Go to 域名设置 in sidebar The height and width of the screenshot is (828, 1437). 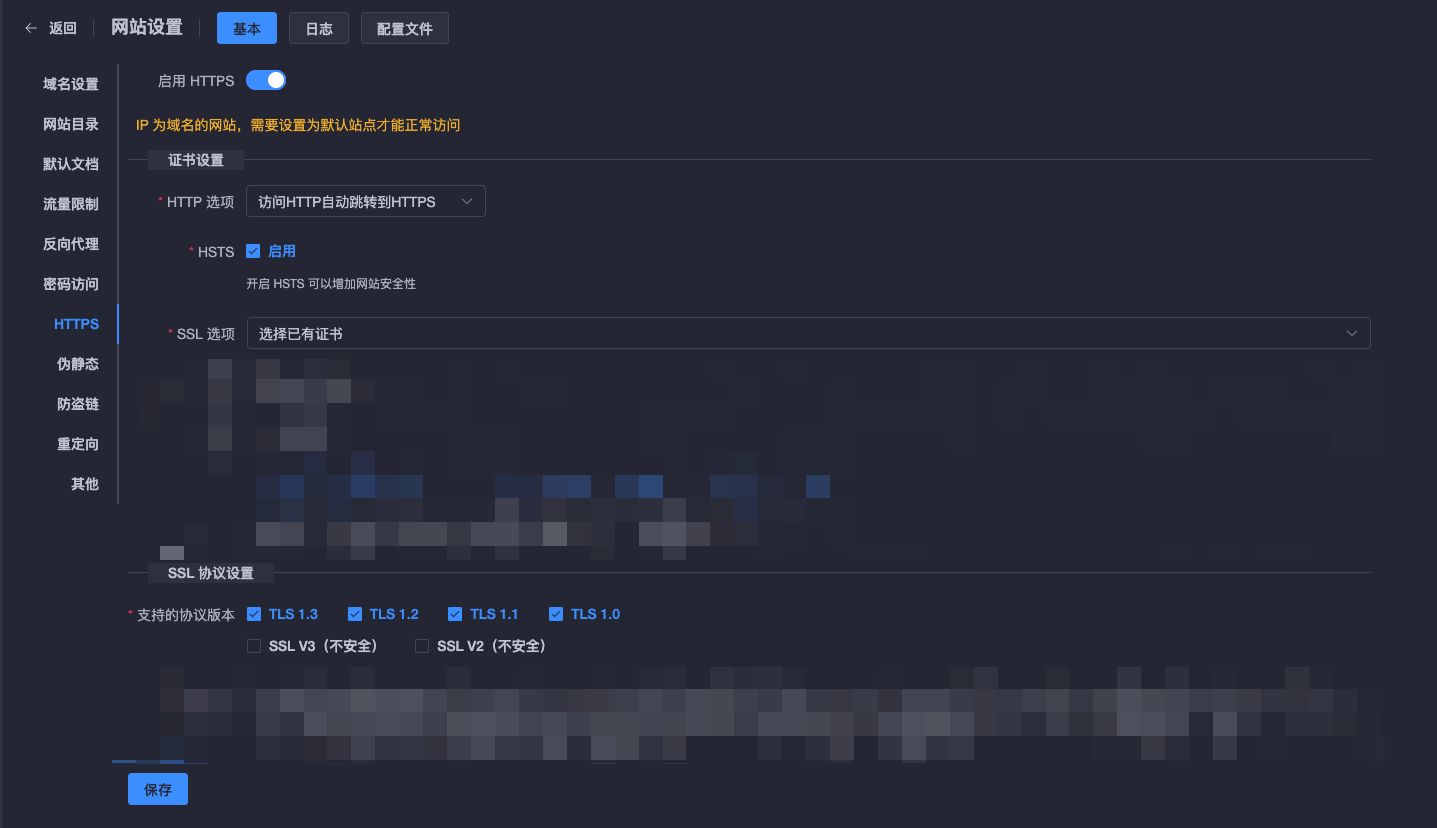(x=71, y=84)
